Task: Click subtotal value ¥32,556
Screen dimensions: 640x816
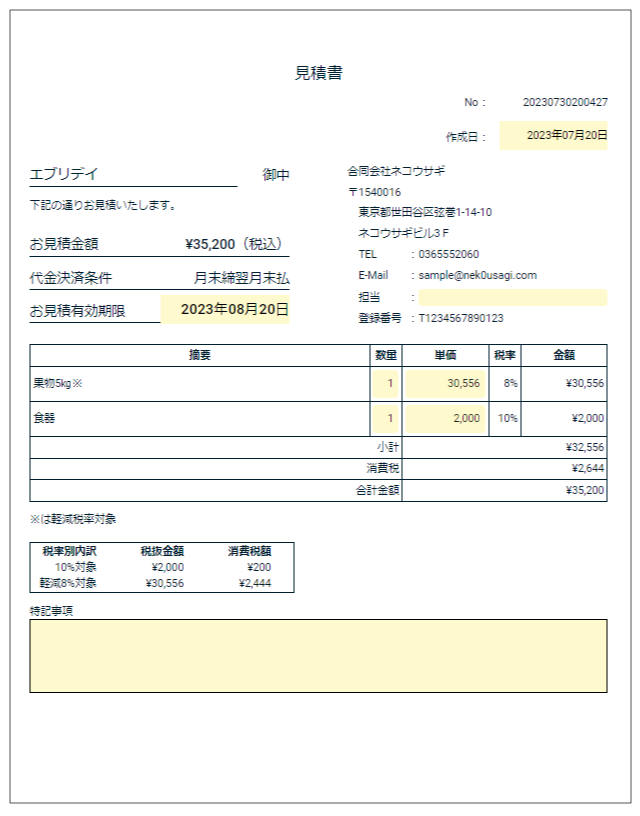Action: pos(585,447)
